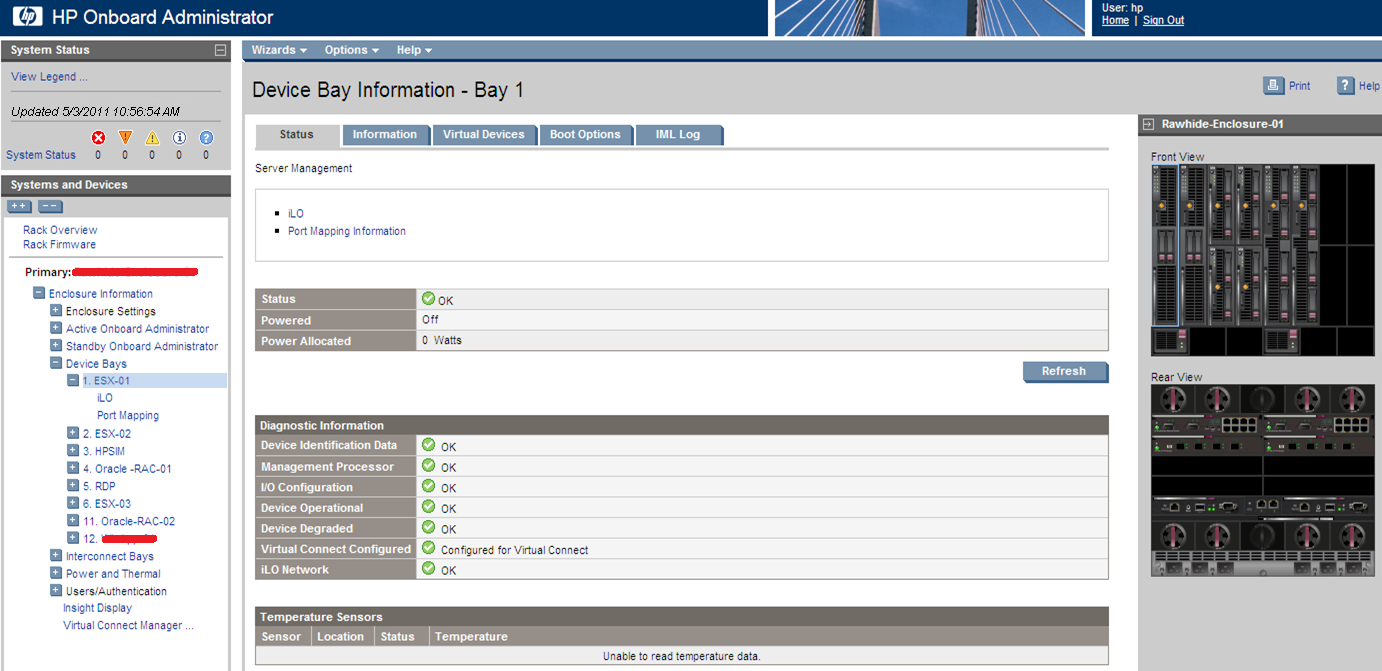
Task: Open the Options dropdown menu
Action: 351,50
